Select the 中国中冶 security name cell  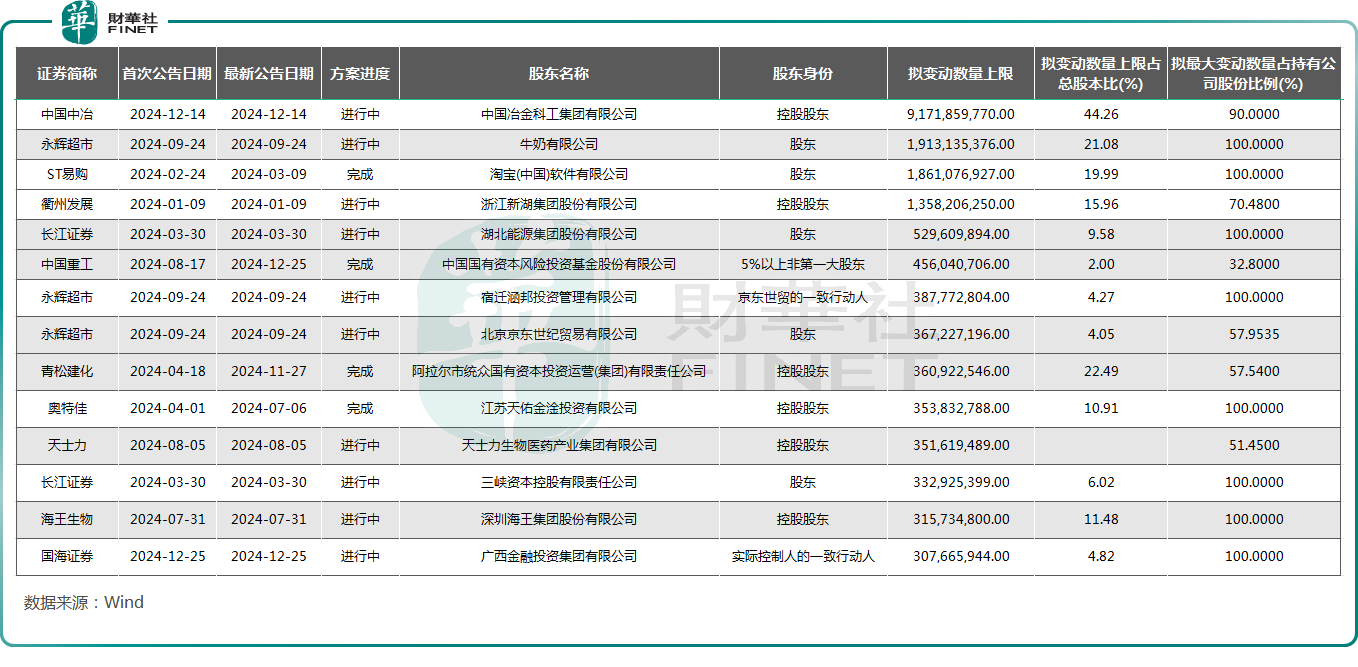click(67, 114)
